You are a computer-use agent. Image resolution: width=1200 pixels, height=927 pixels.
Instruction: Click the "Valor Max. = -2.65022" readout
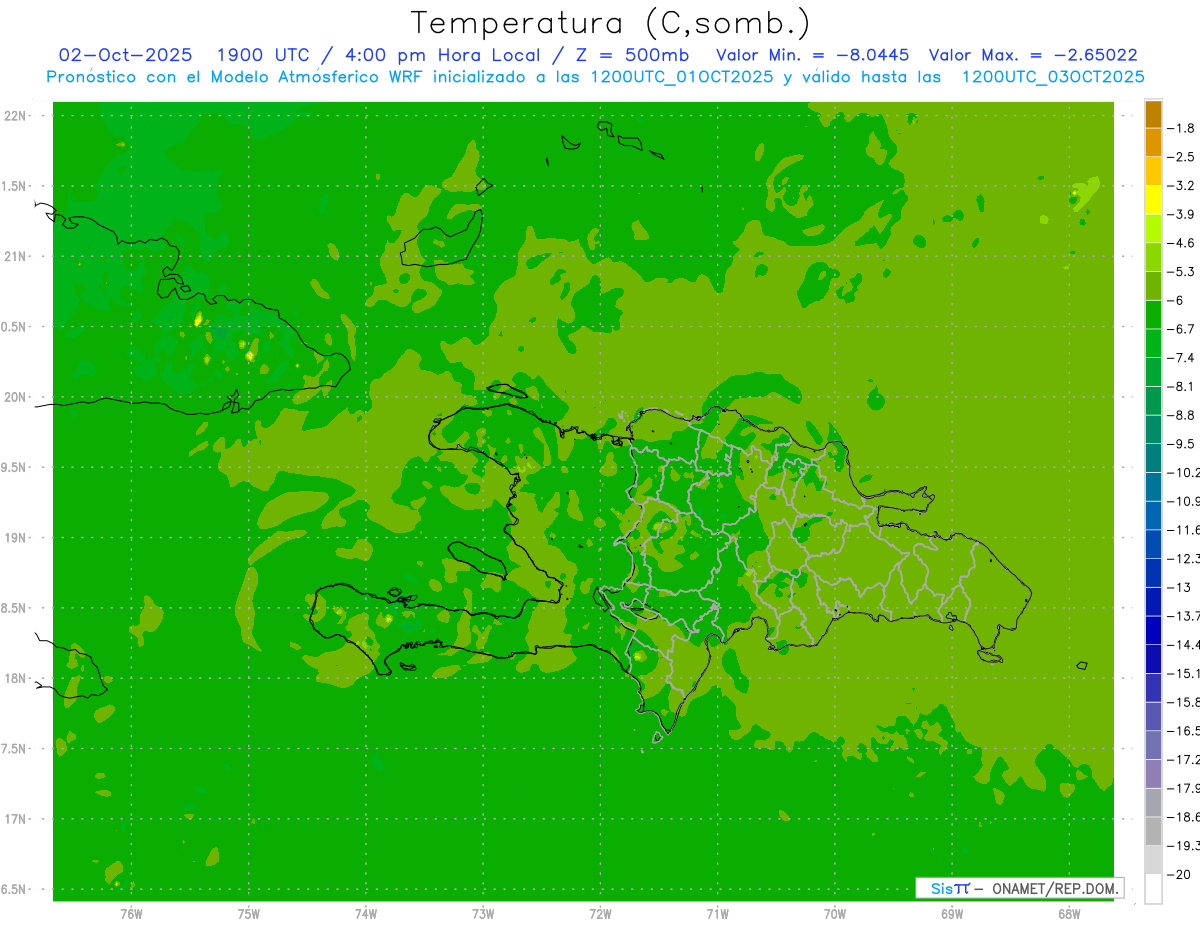(x=1033, y=55)
